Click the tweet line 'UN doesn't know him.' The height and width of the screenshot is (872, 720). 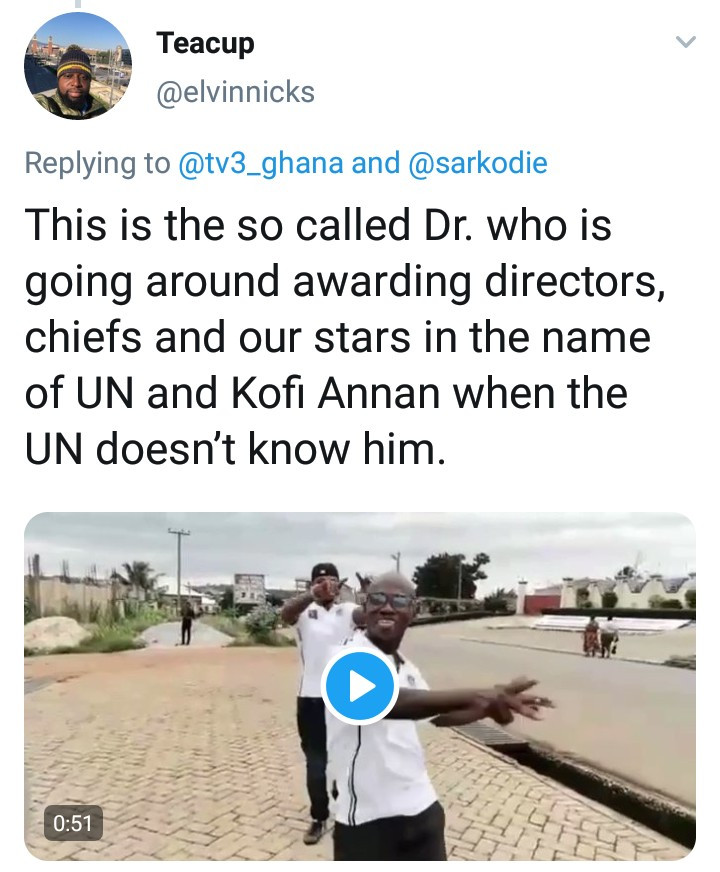[x=232, y=451]
